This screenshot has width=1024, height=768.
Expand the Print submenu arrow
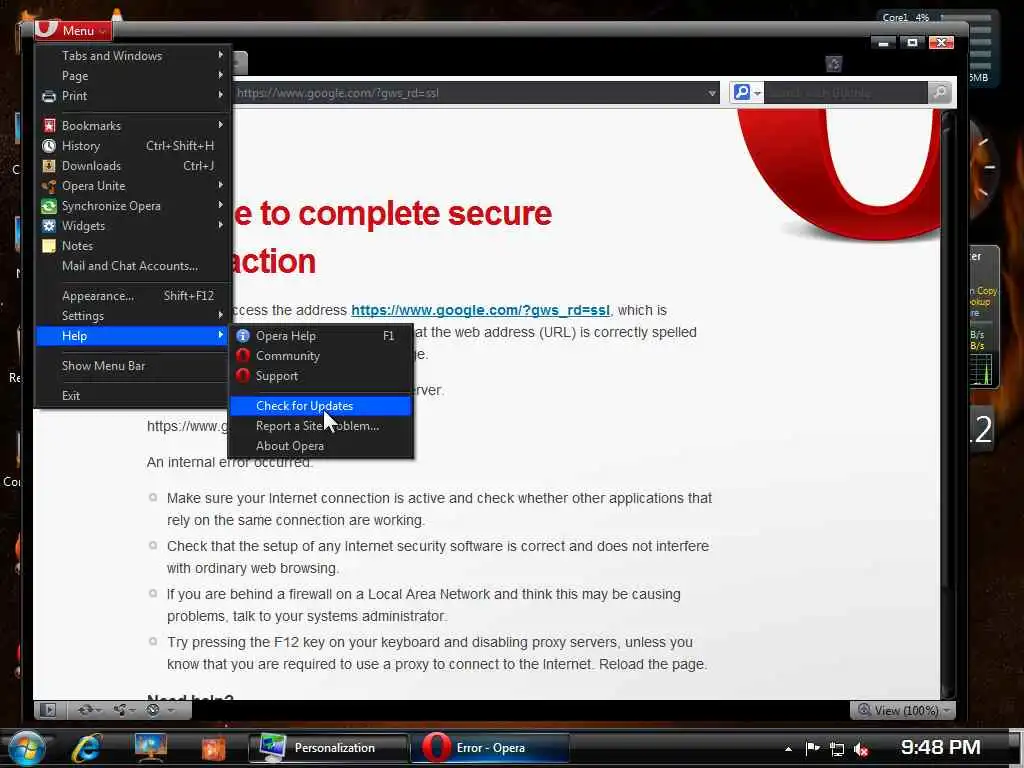point(221,95)
